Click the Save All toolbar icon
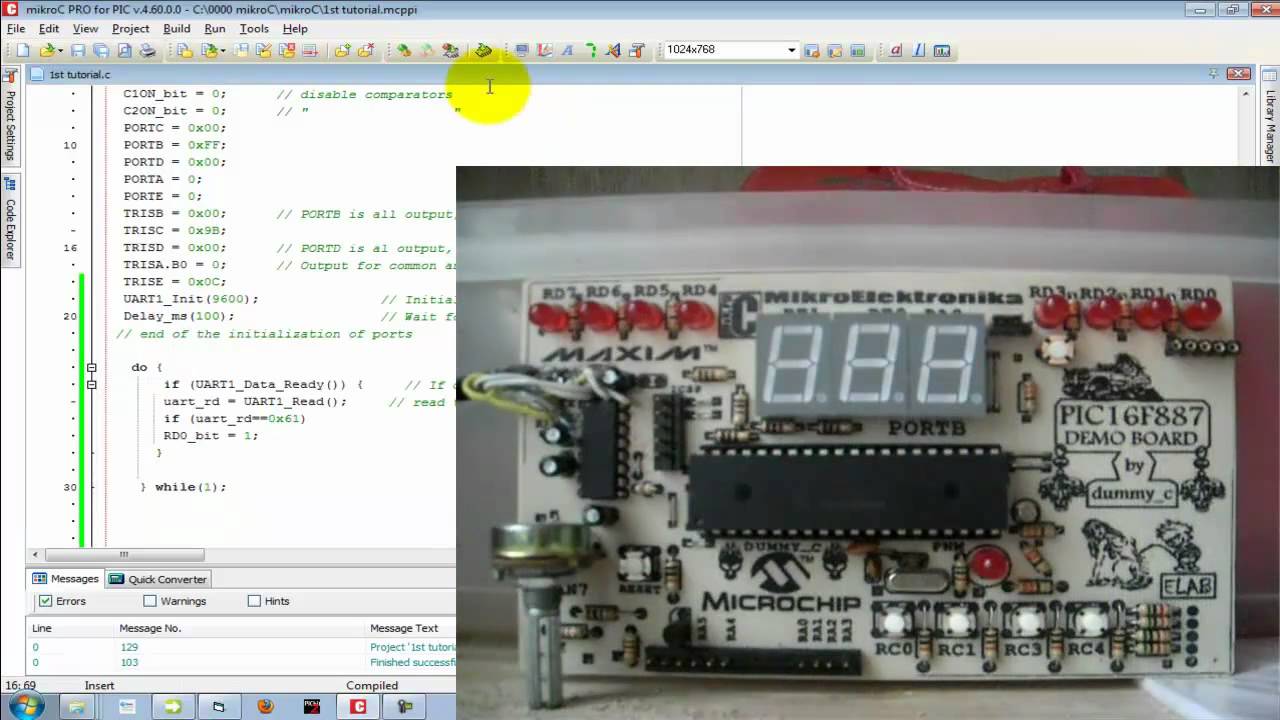Screen dimensions: 1280x720 [101, 50]
